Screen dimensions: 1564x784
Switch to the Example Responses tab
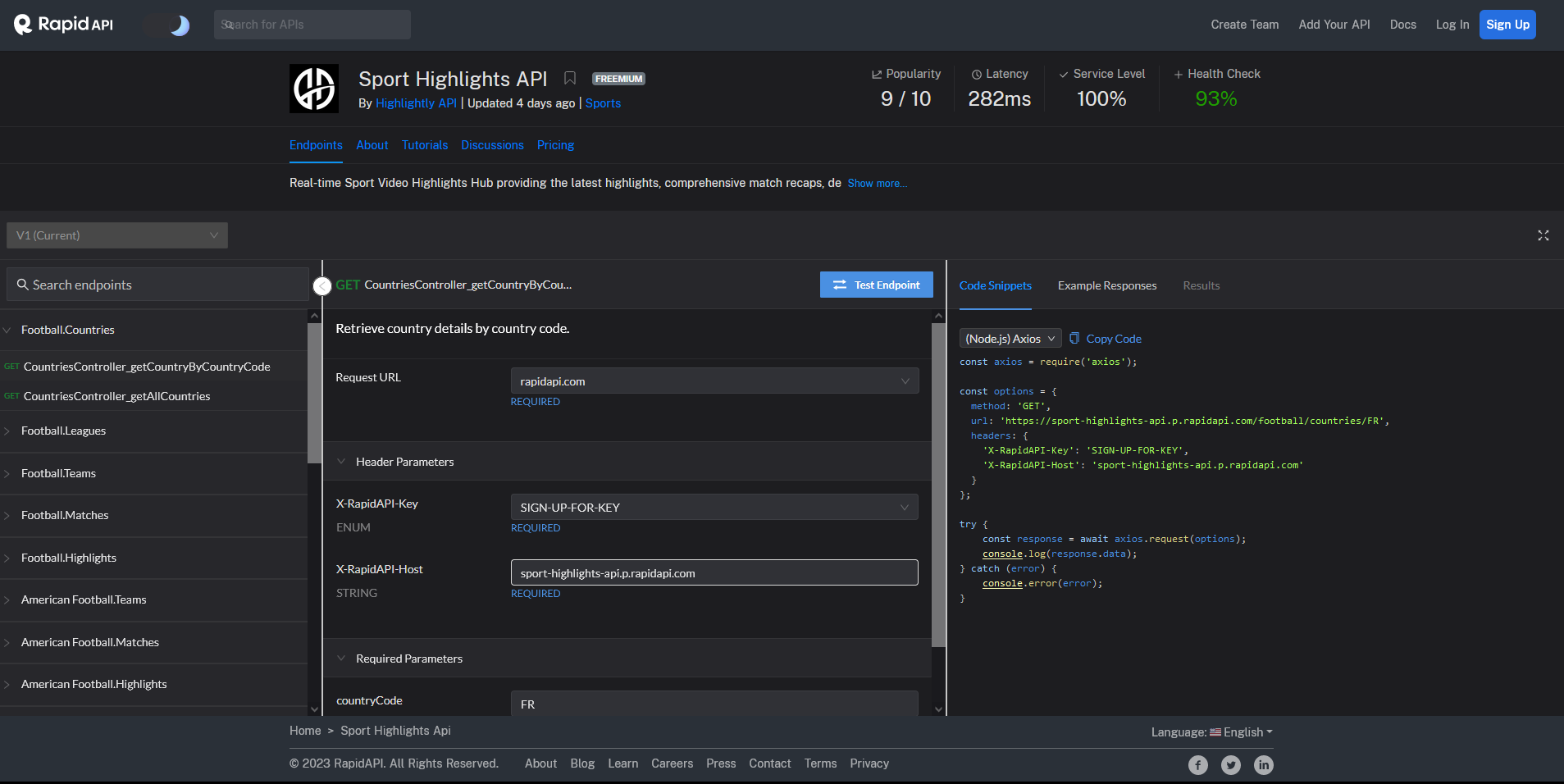pos(1107,285)
